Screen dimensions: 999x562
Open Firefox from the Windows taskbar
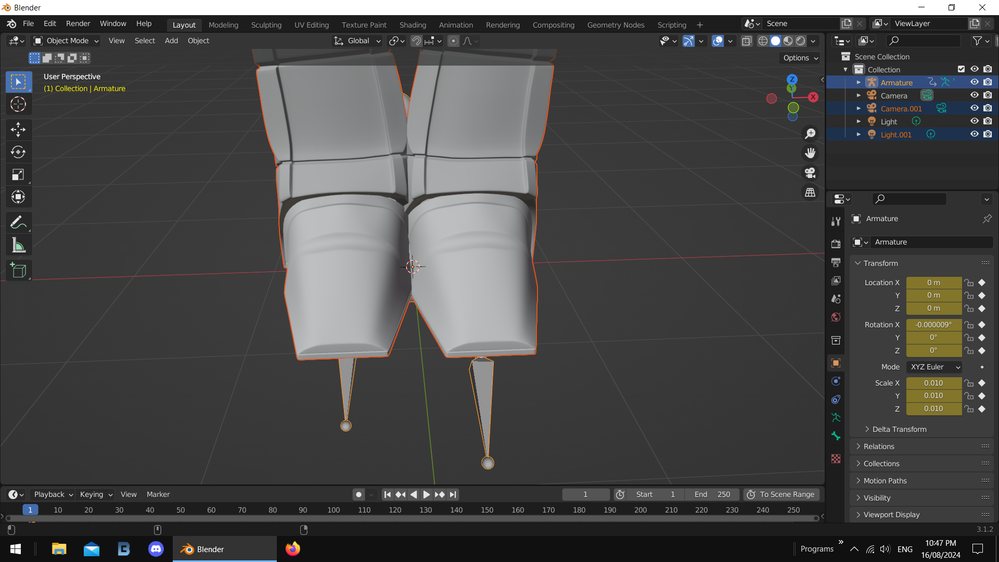(x=292, y=549)
